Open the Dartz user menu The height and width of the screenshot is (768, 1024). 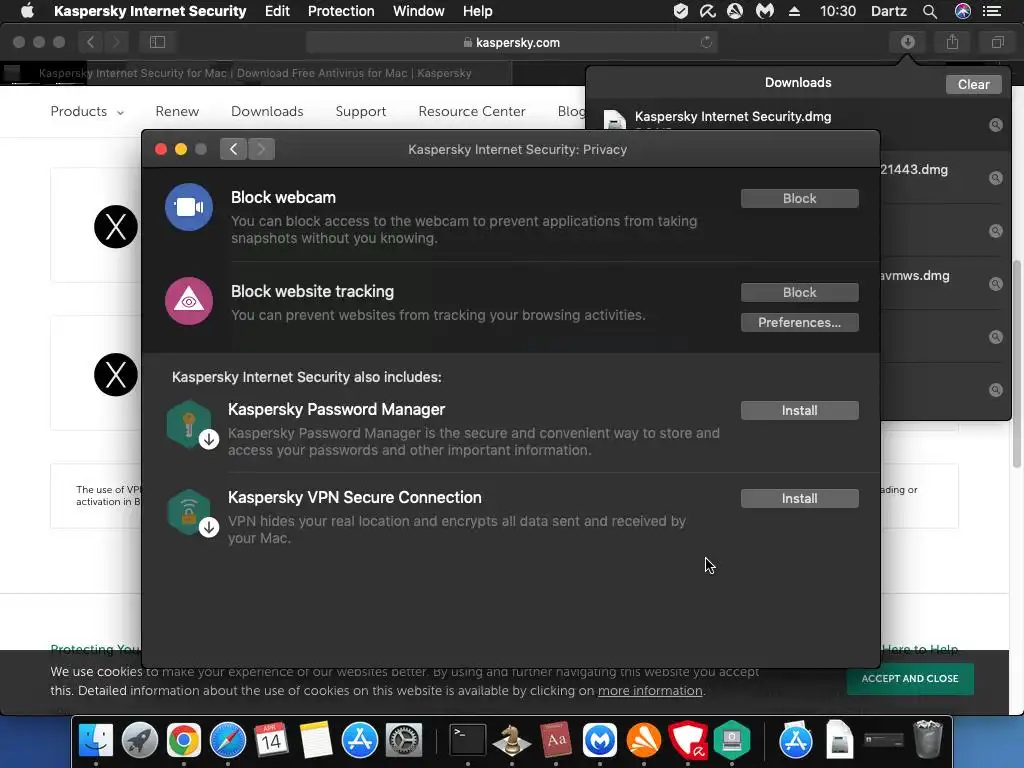(x=888, y=11)
